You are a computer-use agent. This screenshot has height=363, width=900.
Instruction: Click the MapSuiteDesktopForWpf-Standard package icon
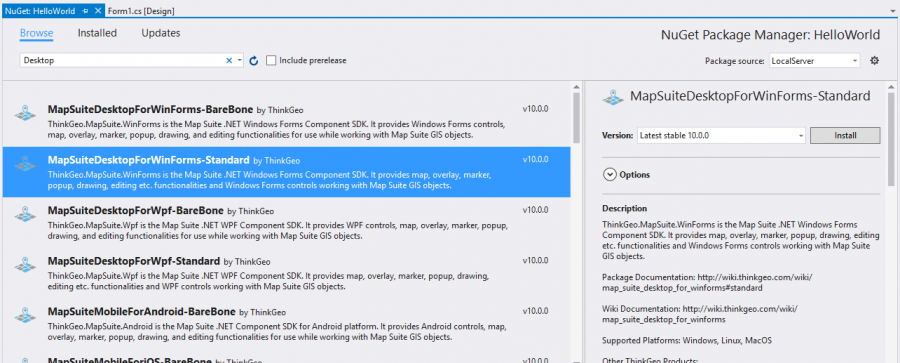pos(25,264)
